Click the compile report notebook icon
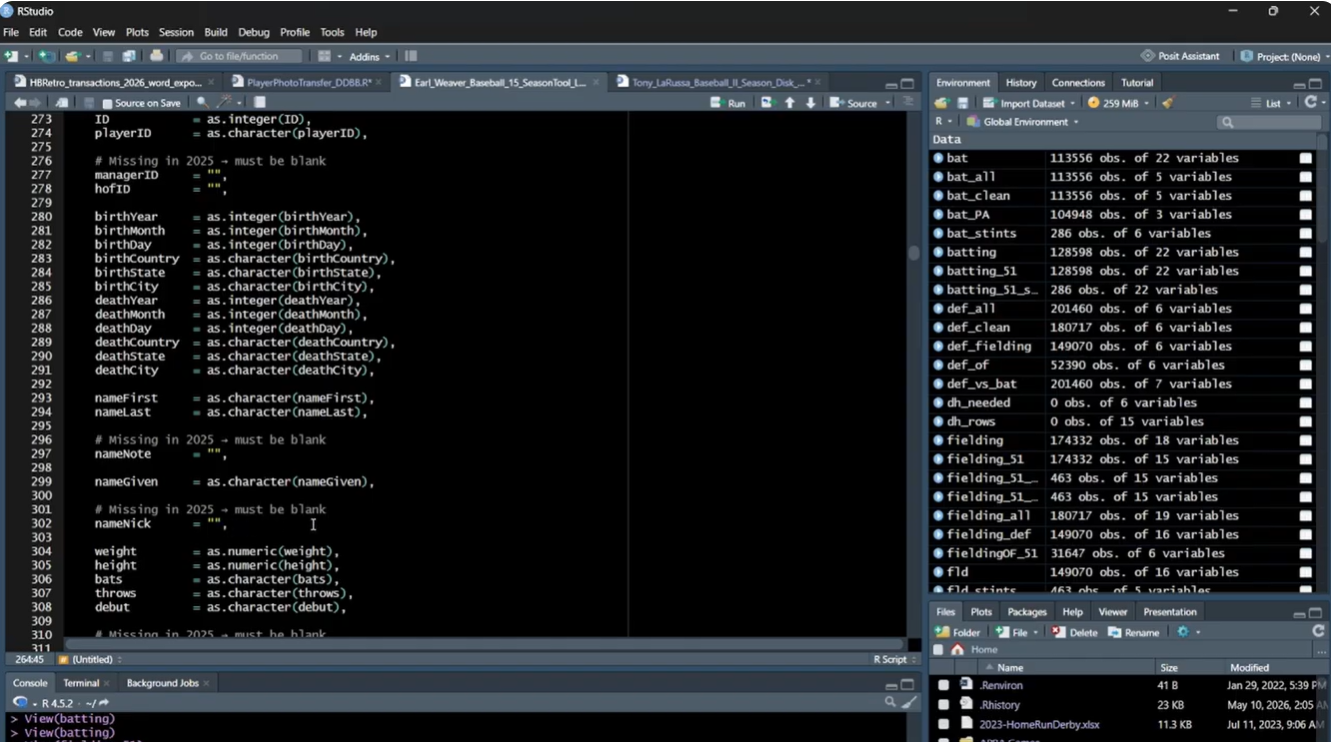The height and width of the screenshot is (742, 1331). coord(260,103)
